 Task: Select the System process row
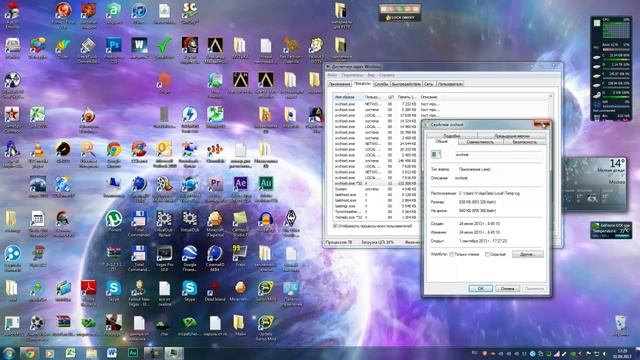(376, 189)
